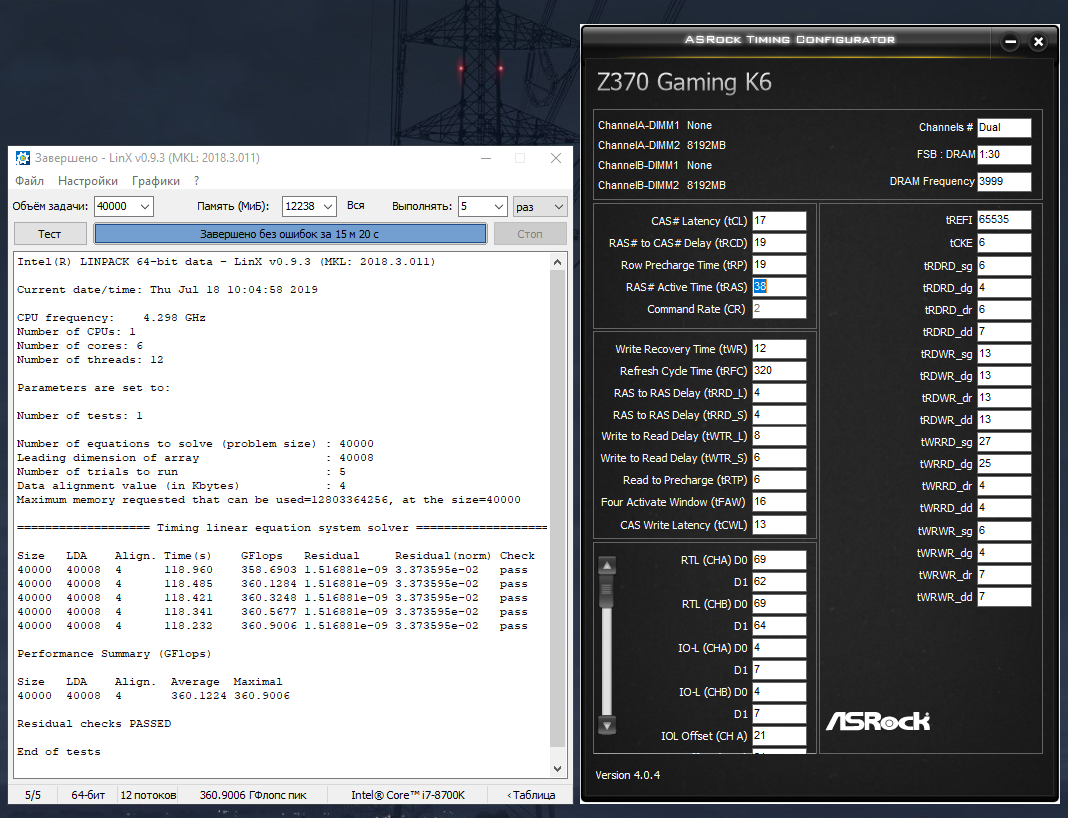Click the 64-бит status bar entry
The width and height of the screenshot is (1068, 818).
coord(88,795)
